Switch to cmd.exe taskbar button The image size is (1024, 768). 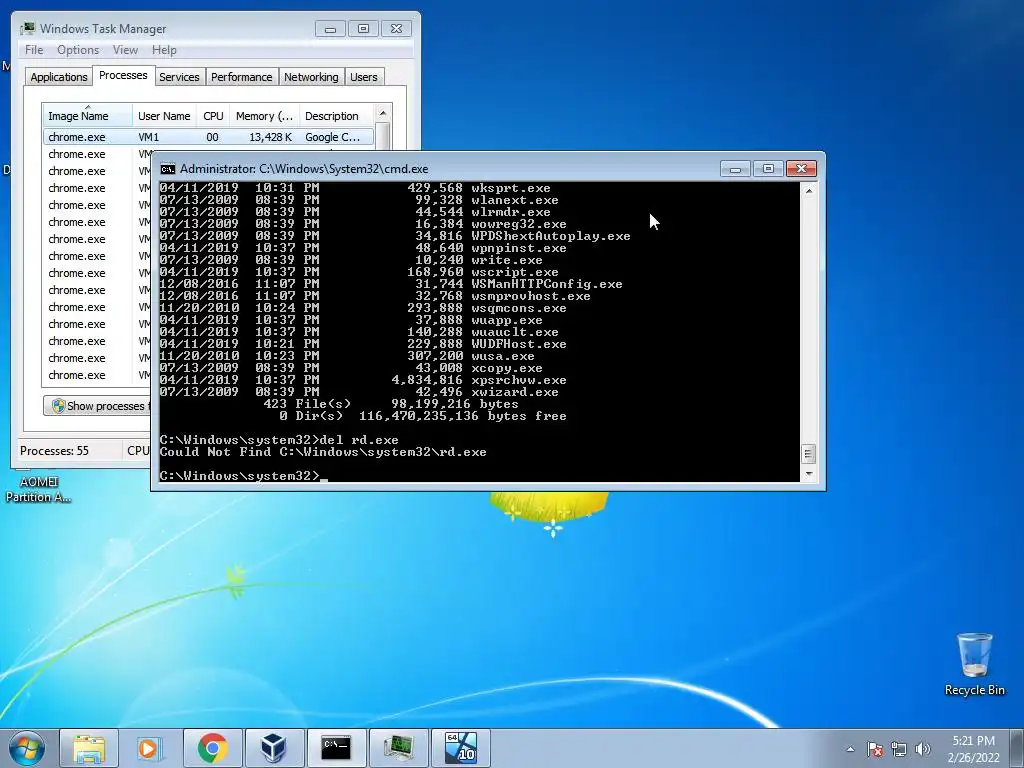click(x=336, y=748)
